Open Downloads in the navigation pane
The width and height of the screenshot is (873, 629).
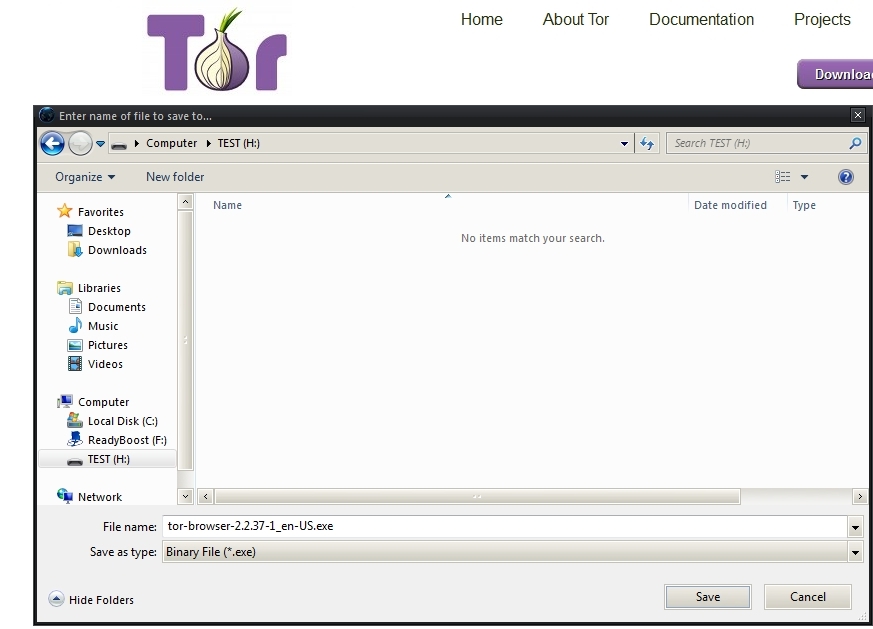[x=117, y=250]
